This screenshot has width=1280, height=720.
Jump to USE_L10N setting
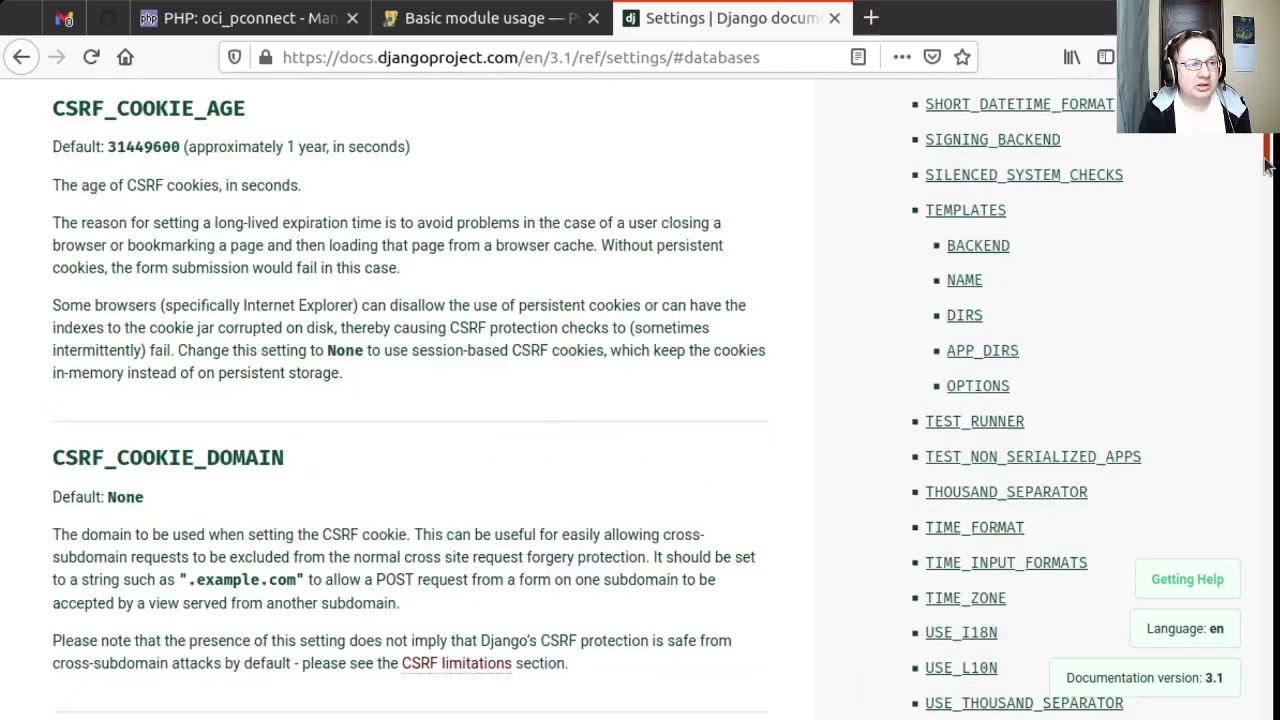[x=961, y=668]
